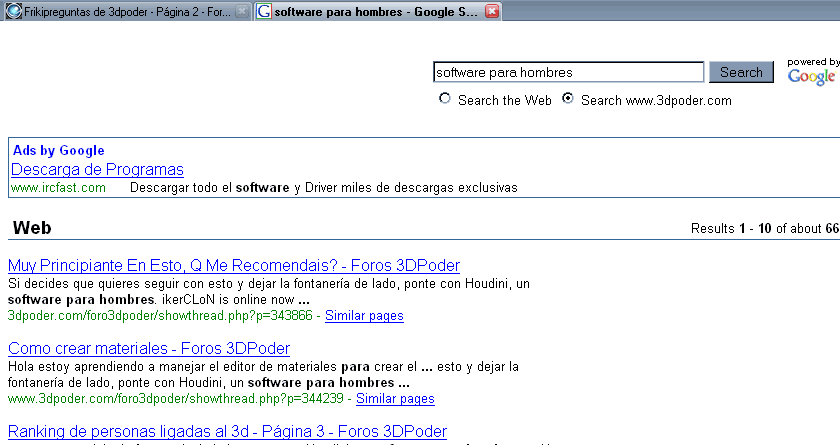Click the Search button
The height and width of the screenshot is (445, 840).
[x=741, y=72]
